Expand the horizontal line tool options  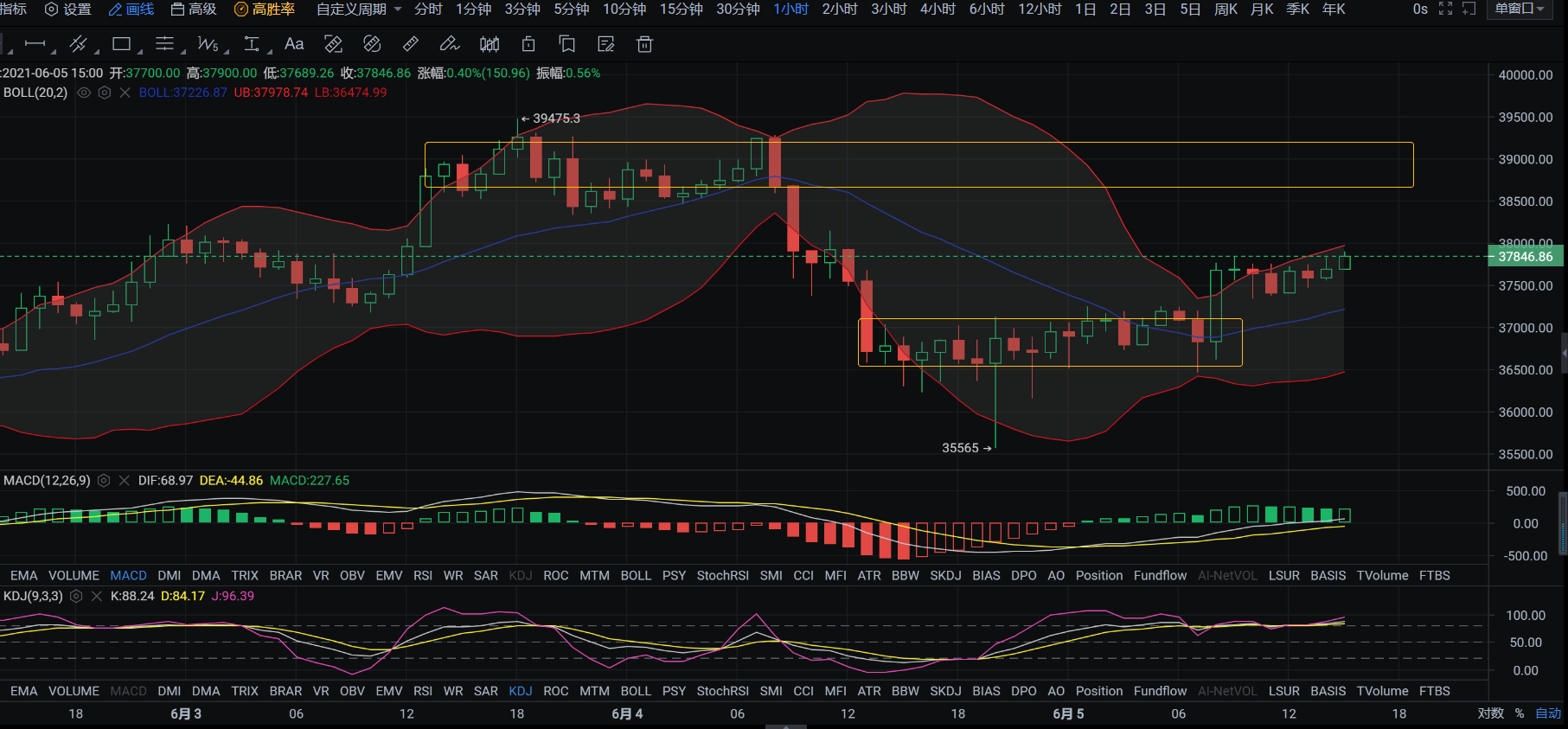54,51
